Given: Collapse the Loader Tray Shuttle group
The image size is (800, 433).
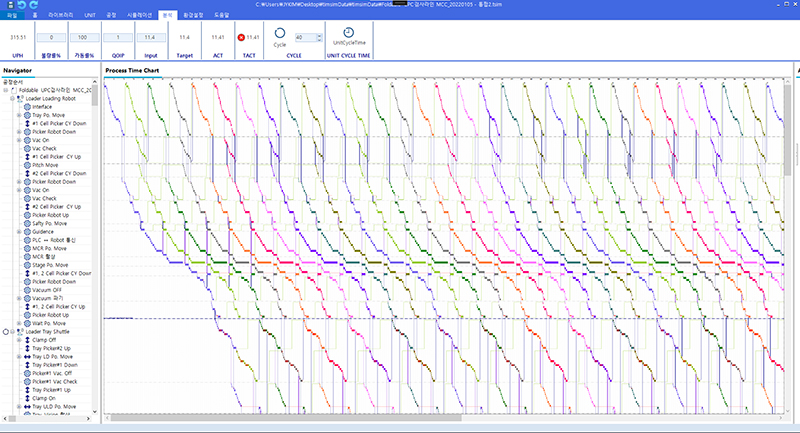Looking at the screenshot, I should pos(13,331).
